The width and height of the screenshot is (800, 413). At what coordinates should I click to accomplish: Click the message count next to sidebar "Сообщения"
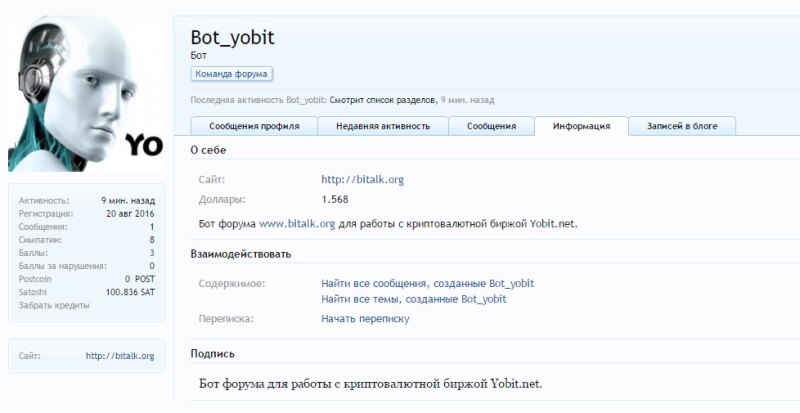[151, 227]
